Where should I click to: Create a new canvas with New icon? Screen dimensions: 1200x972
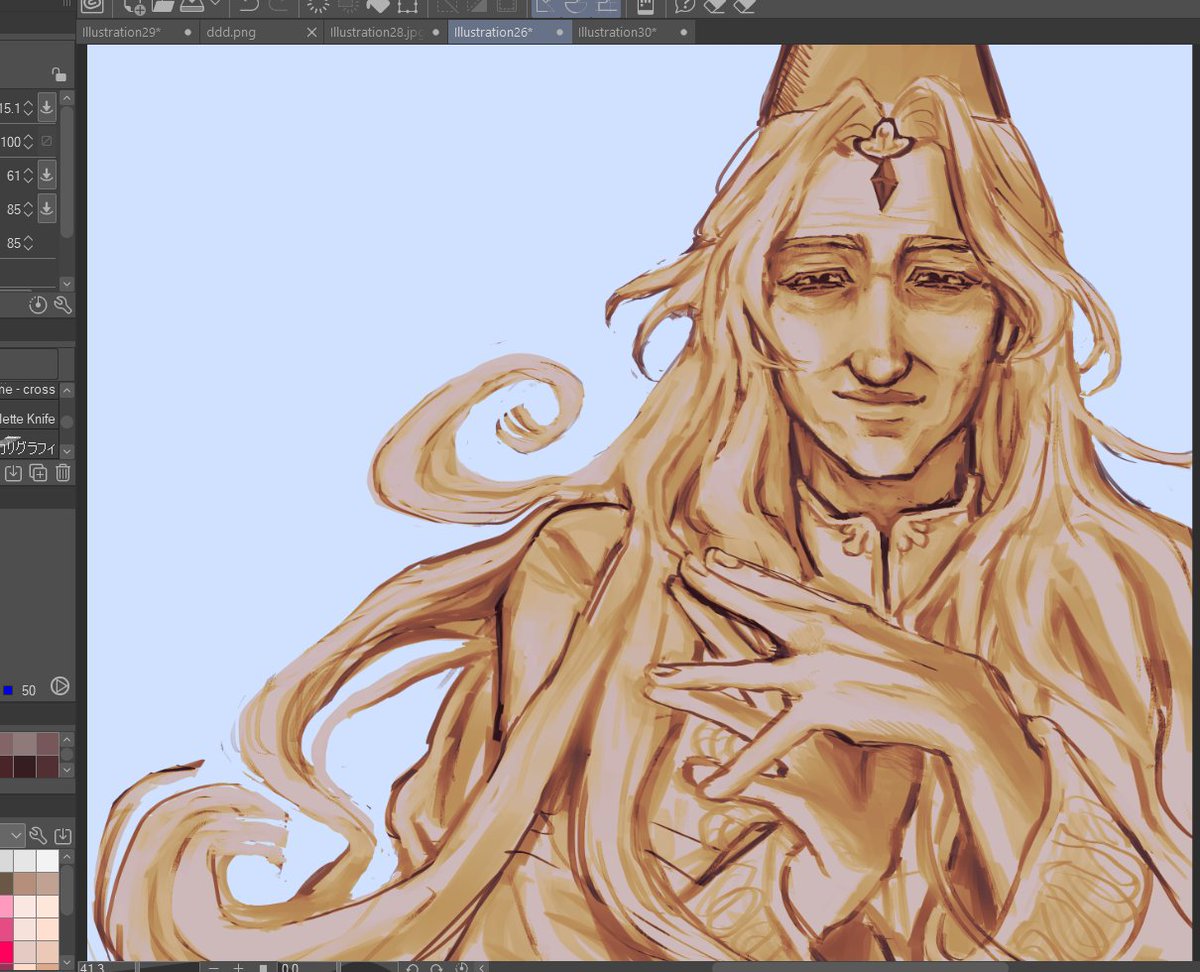134,6
